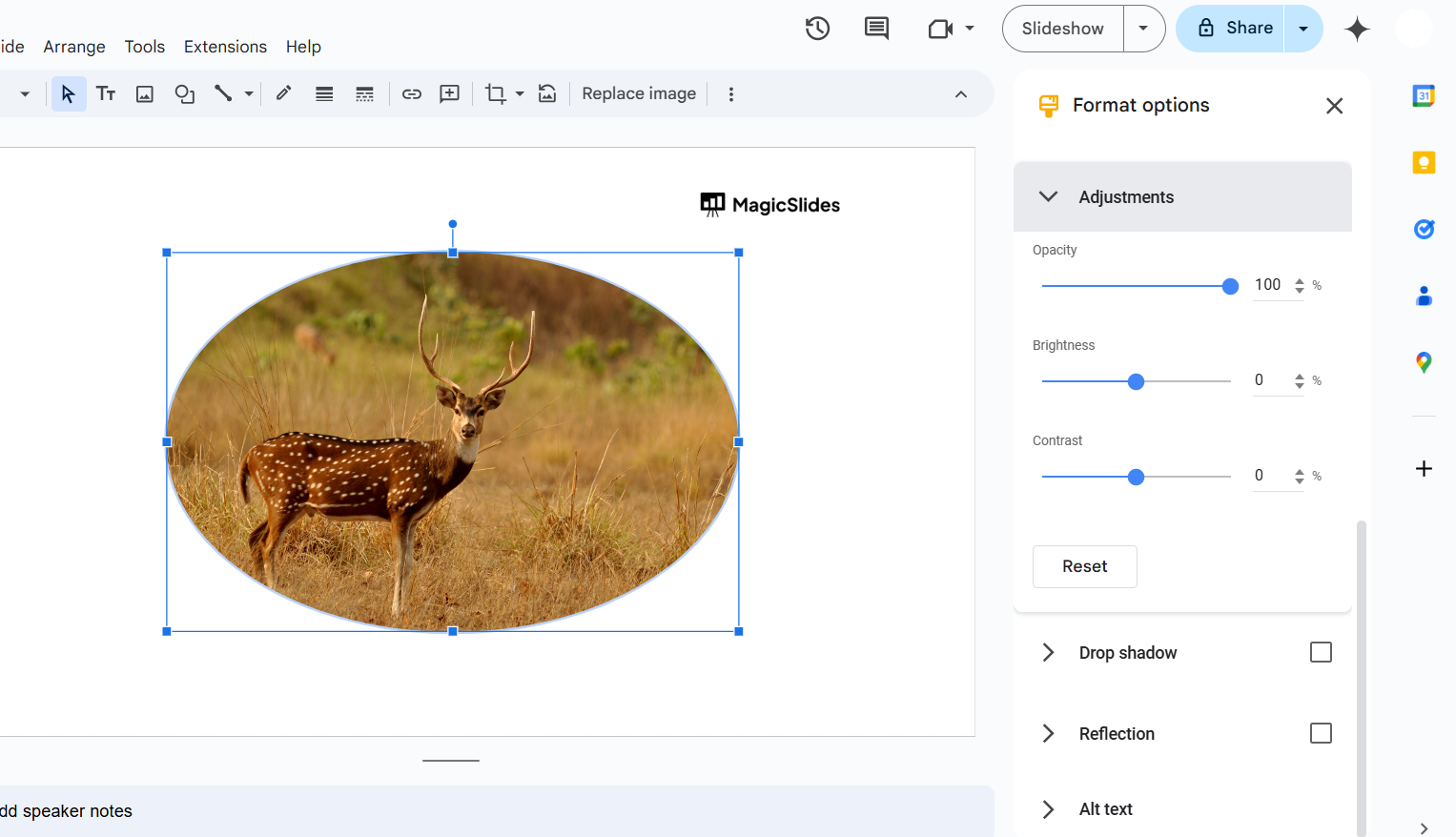Click Replace image
1456x837 pixels.
click(639, 93)
